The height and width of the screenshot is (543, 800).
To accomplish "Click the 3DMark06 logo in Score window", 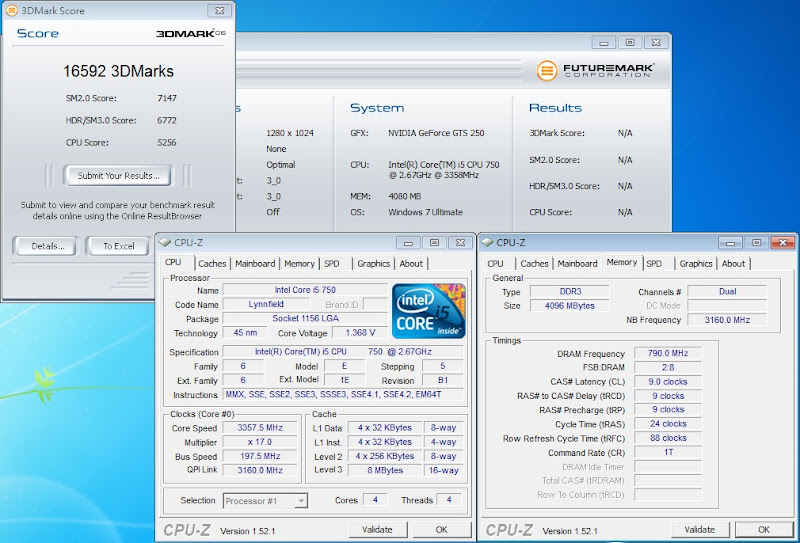I will coord(191,33).
